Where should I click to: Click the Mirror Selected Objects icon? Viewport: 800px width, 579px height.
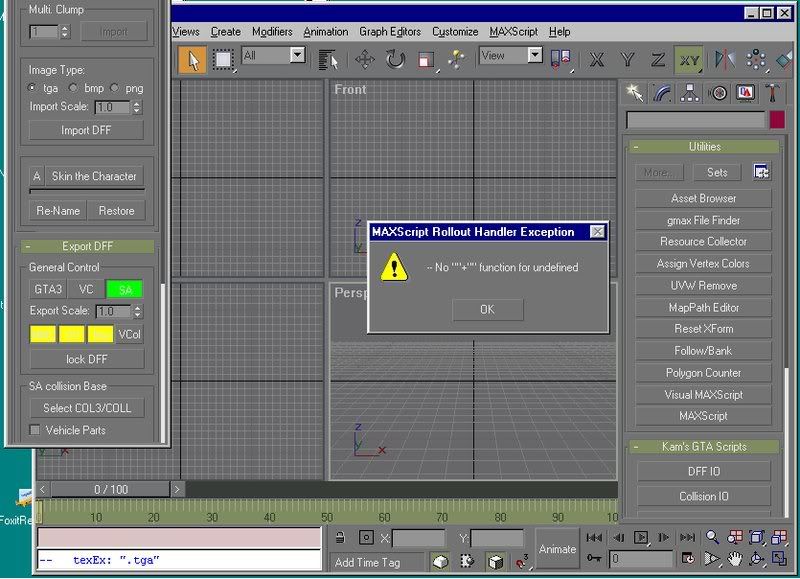pos(724,60)
